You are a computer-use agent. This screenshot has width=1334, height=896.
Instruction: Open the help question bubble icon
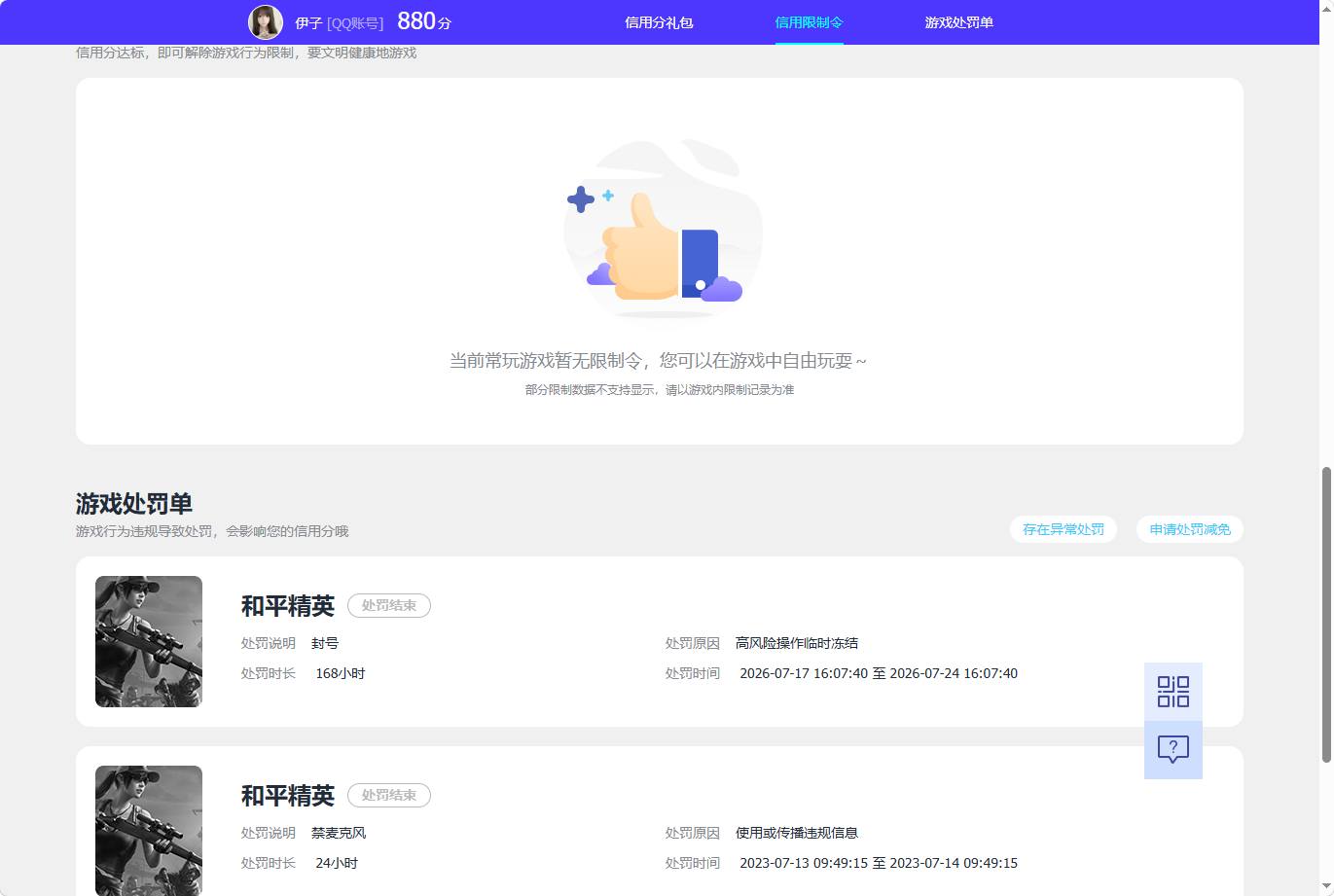(1173, 750)
